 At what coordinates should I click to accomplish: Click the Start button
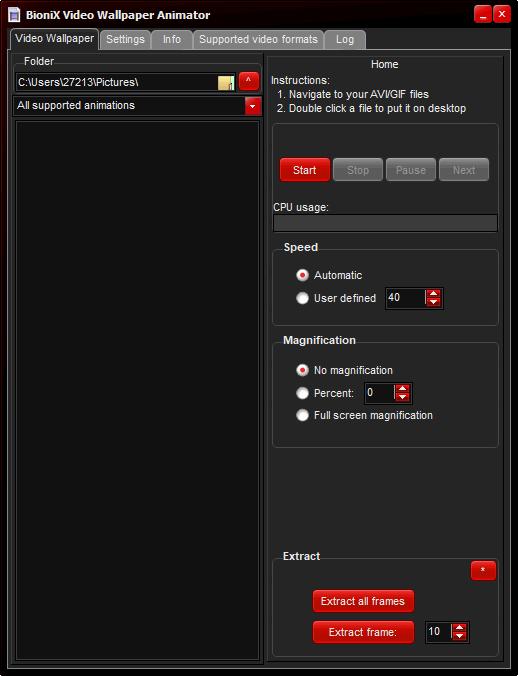(x=305, y=170)
